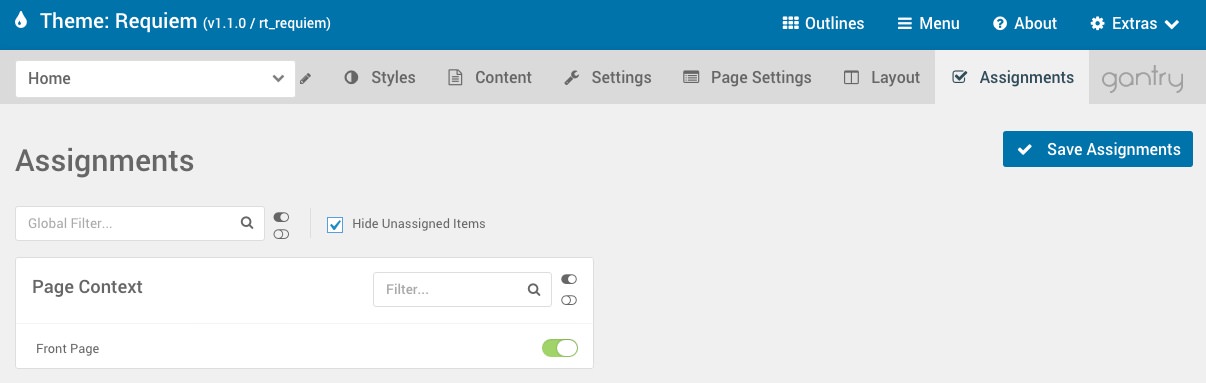This screenshot has height=383, width=1206.
Task: Enable all Page Context items with the upper toggle
Action: point(569,279)
